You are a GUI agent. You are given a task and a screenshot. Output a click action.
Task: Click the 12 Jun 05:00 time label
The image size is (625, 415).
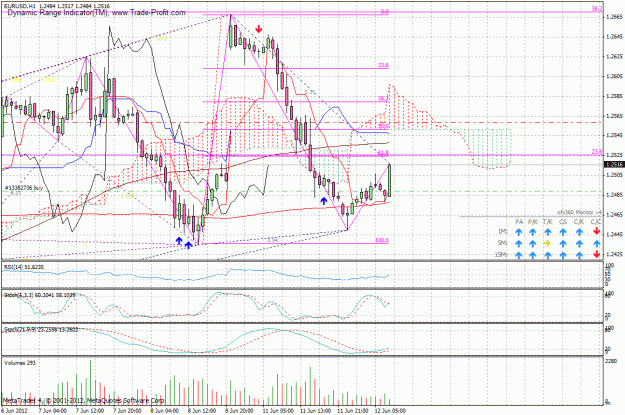(x=390, y=410)
